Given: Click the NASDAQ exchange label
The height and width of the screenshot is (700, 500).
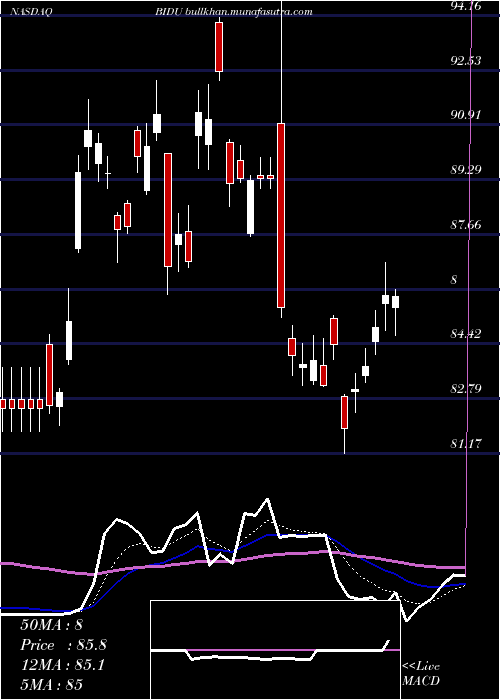Looking at the screenshot, I should pos(30,12).
